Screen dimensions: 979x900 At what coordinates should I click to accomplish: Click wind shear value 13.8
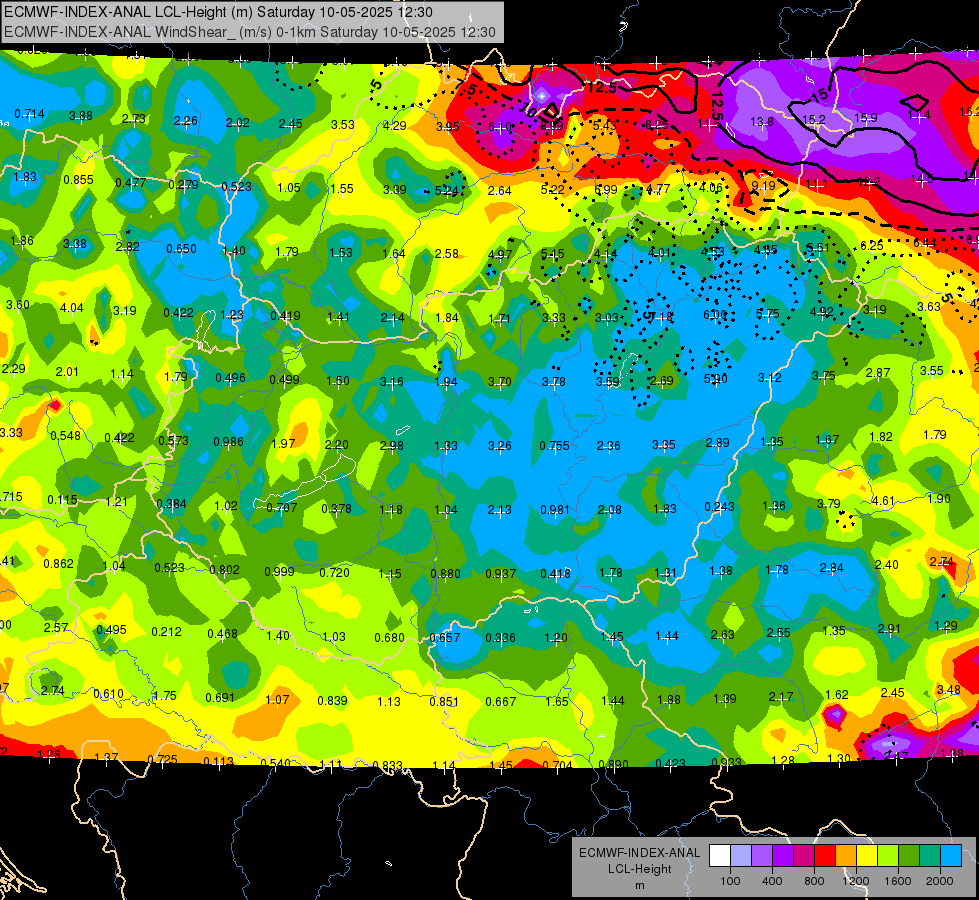click(762, 122)
